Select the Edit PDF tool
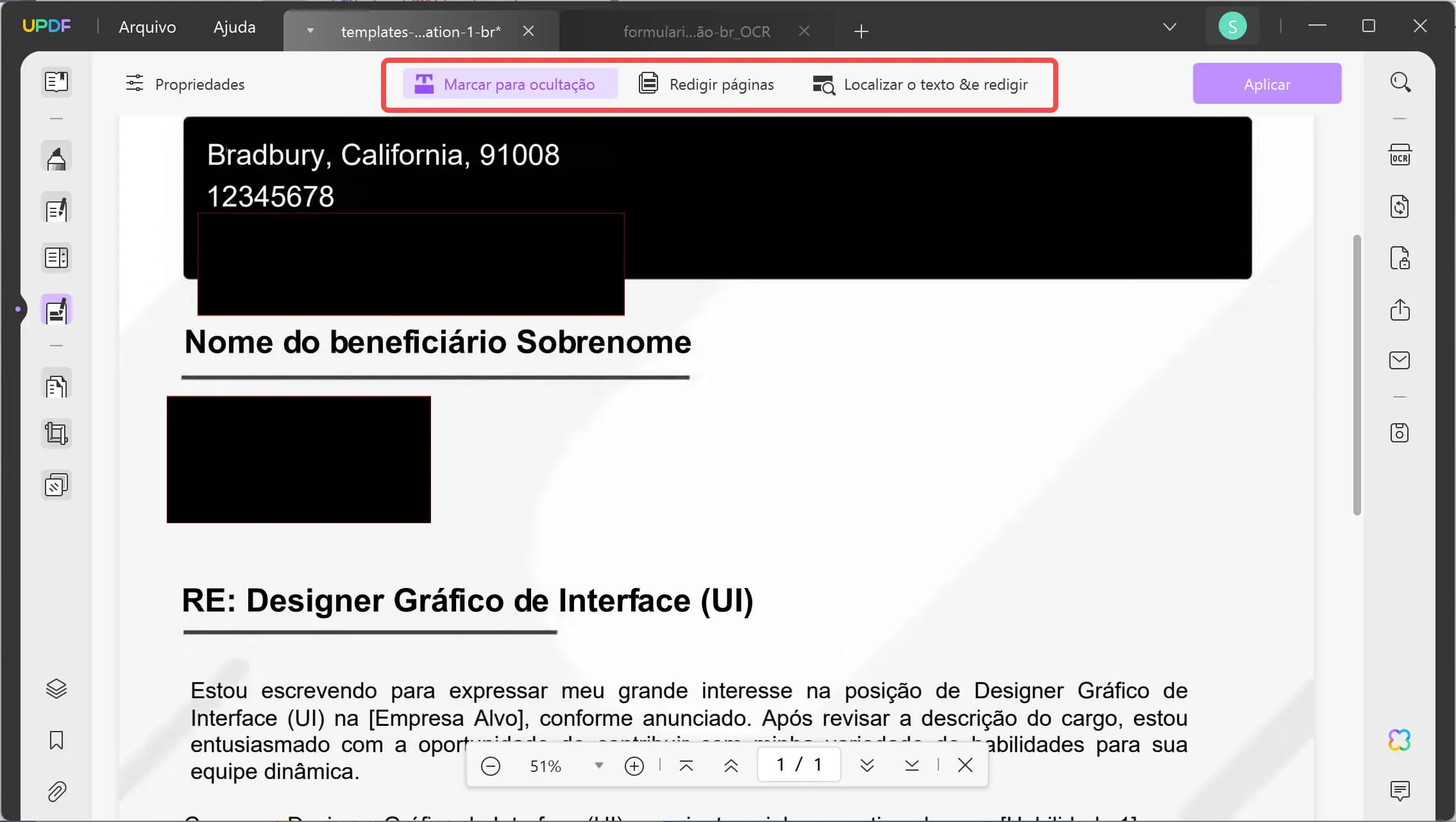 coord(56,208)
